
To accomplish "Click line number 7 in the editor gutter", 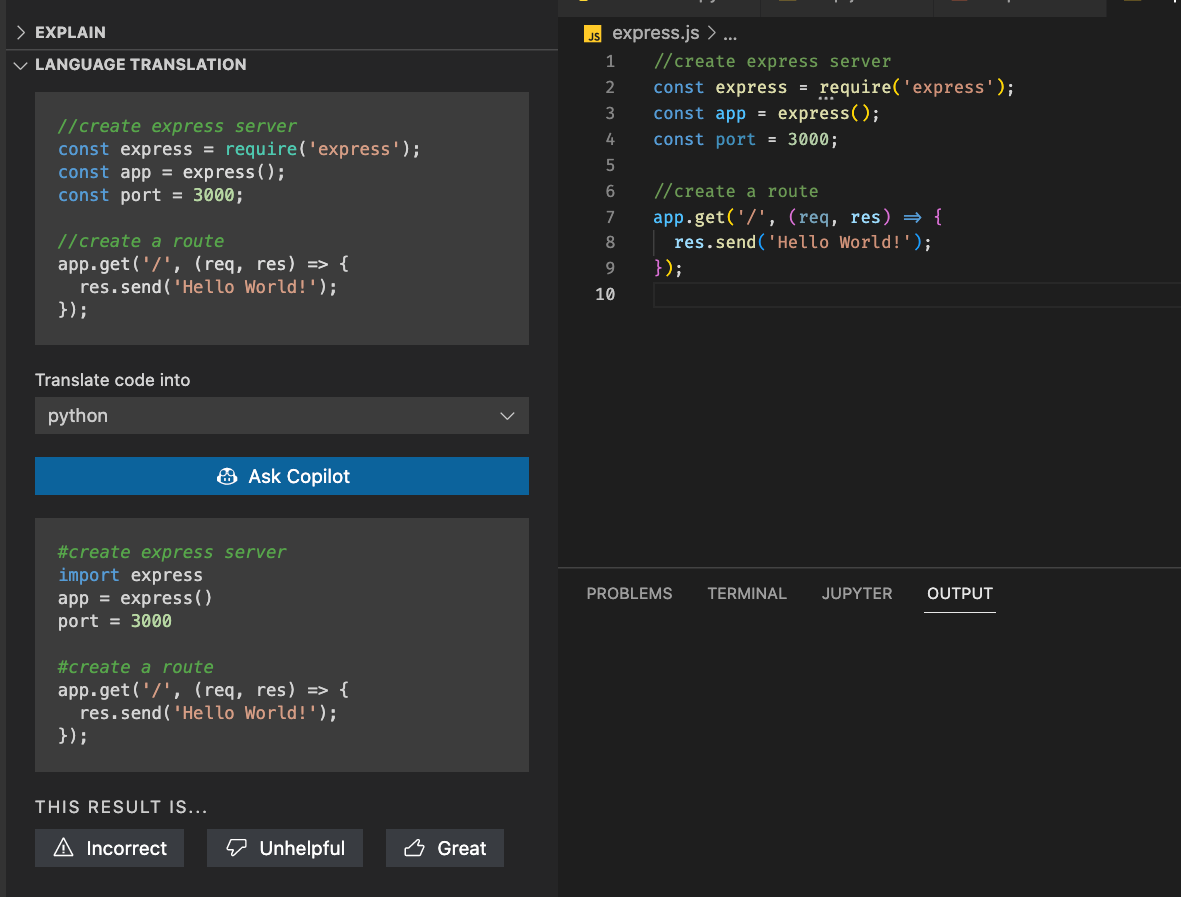I will [609, 218].
